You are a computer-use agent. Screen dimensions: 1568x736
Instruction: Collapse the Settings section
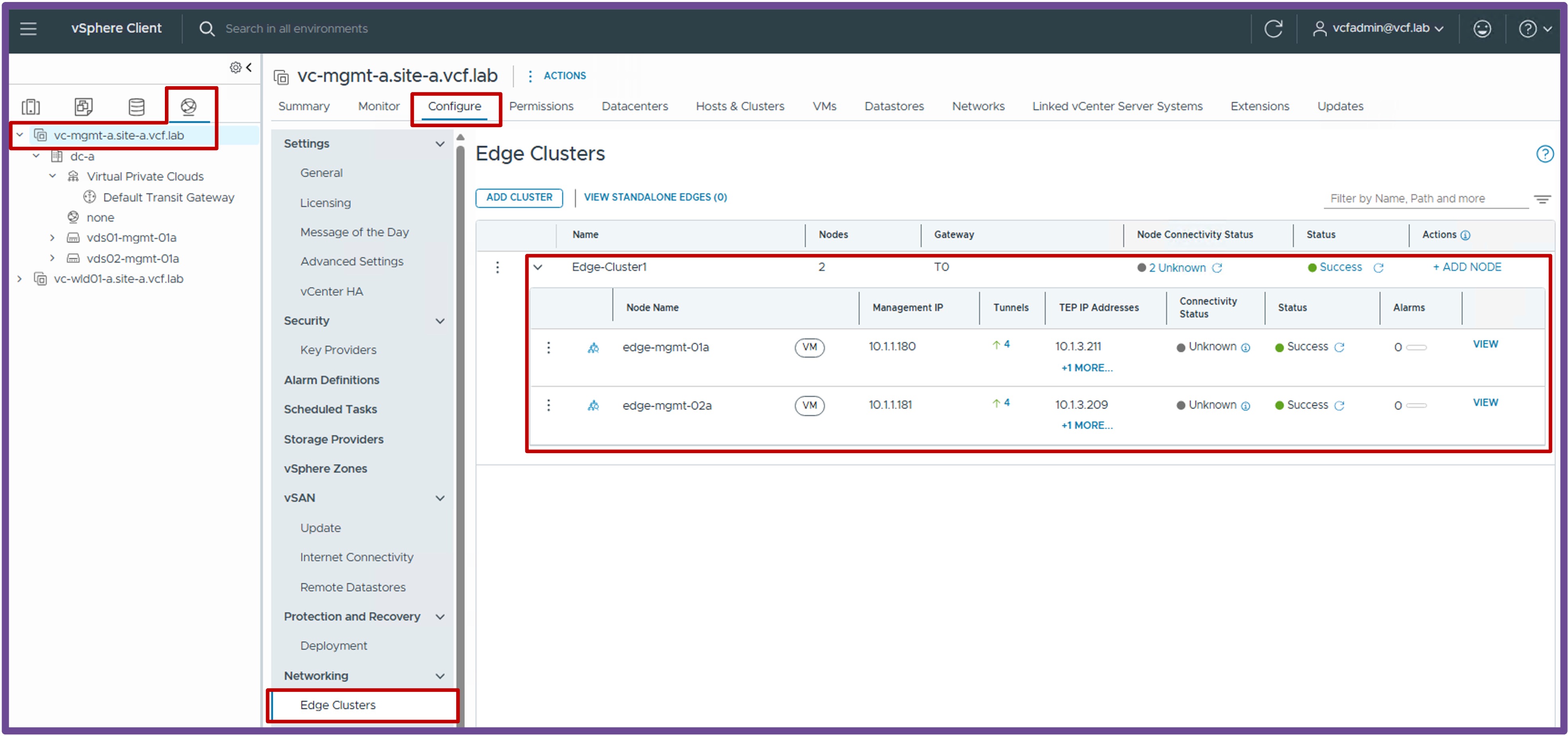click(439, 144)
